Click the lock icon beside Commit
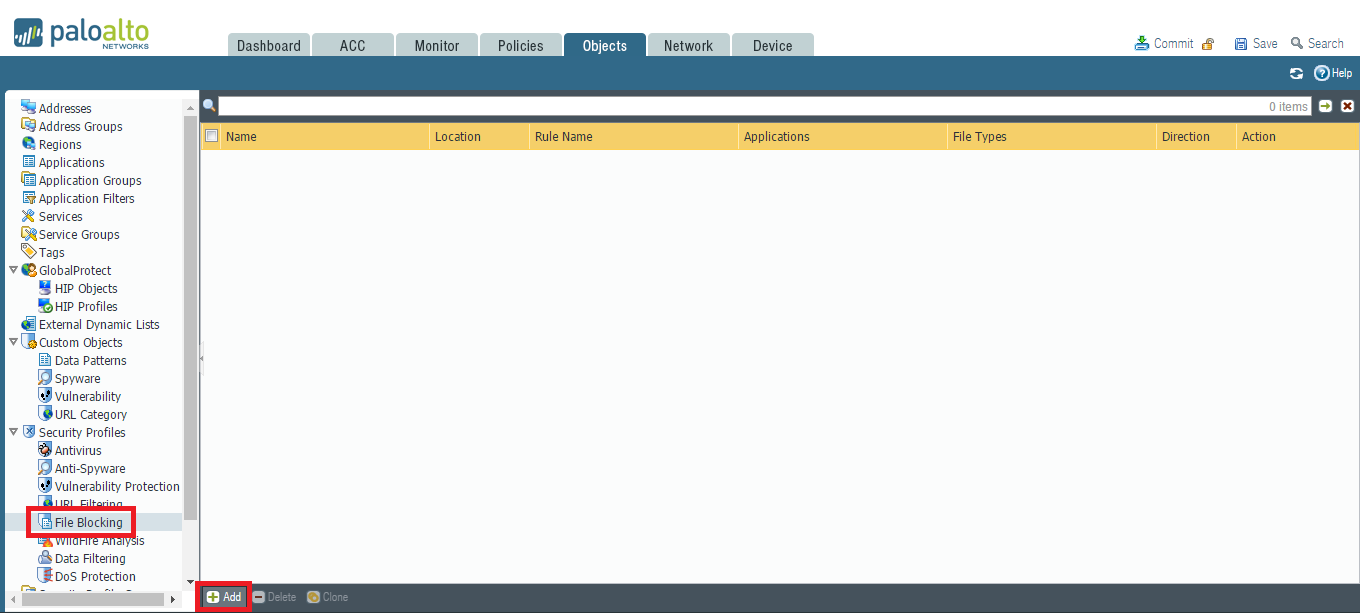This screenshot has height=613, width=1360. pyautogui.click(x=1208, y=44)
